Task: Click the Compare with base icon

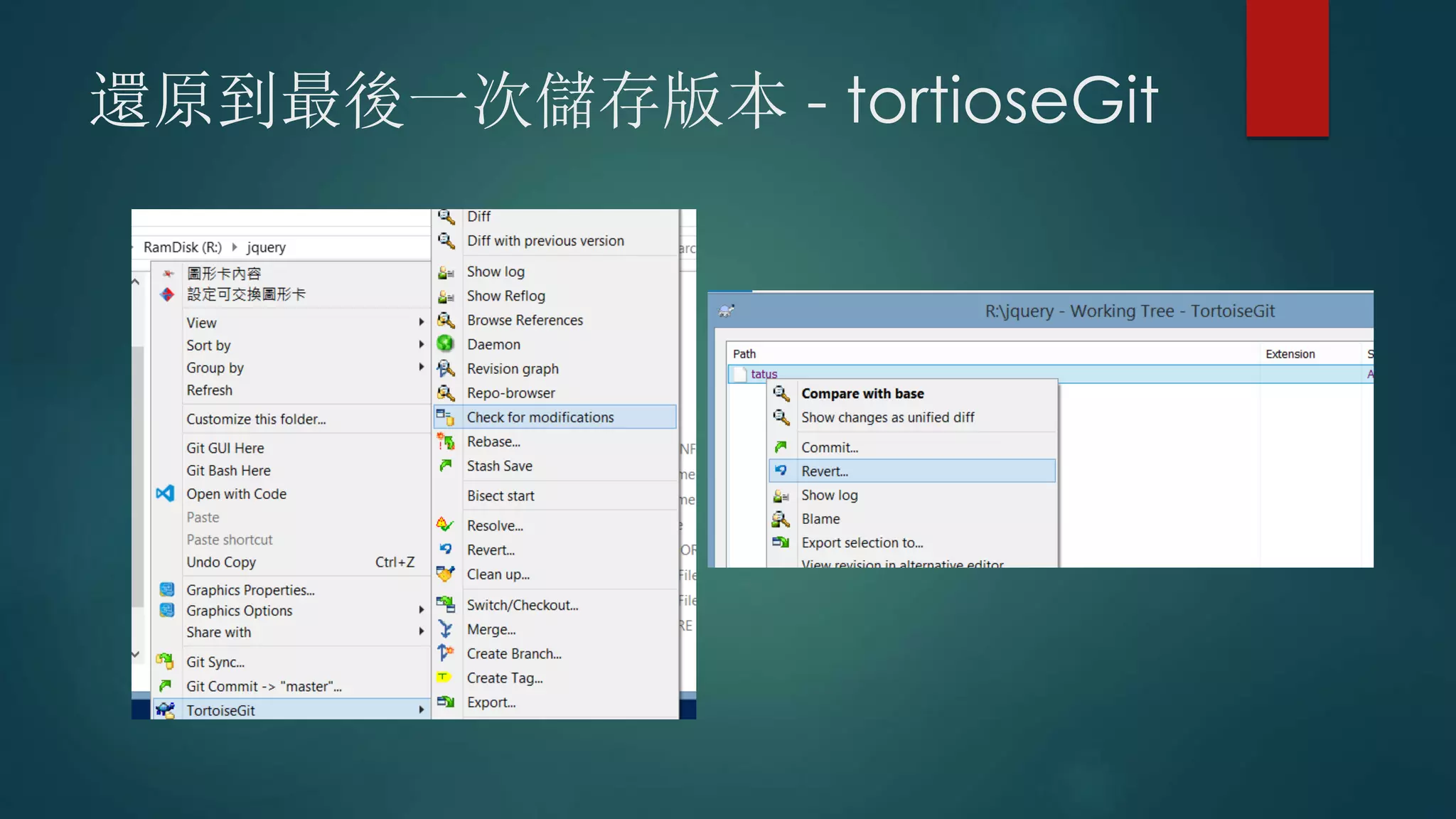Action: 781,393
